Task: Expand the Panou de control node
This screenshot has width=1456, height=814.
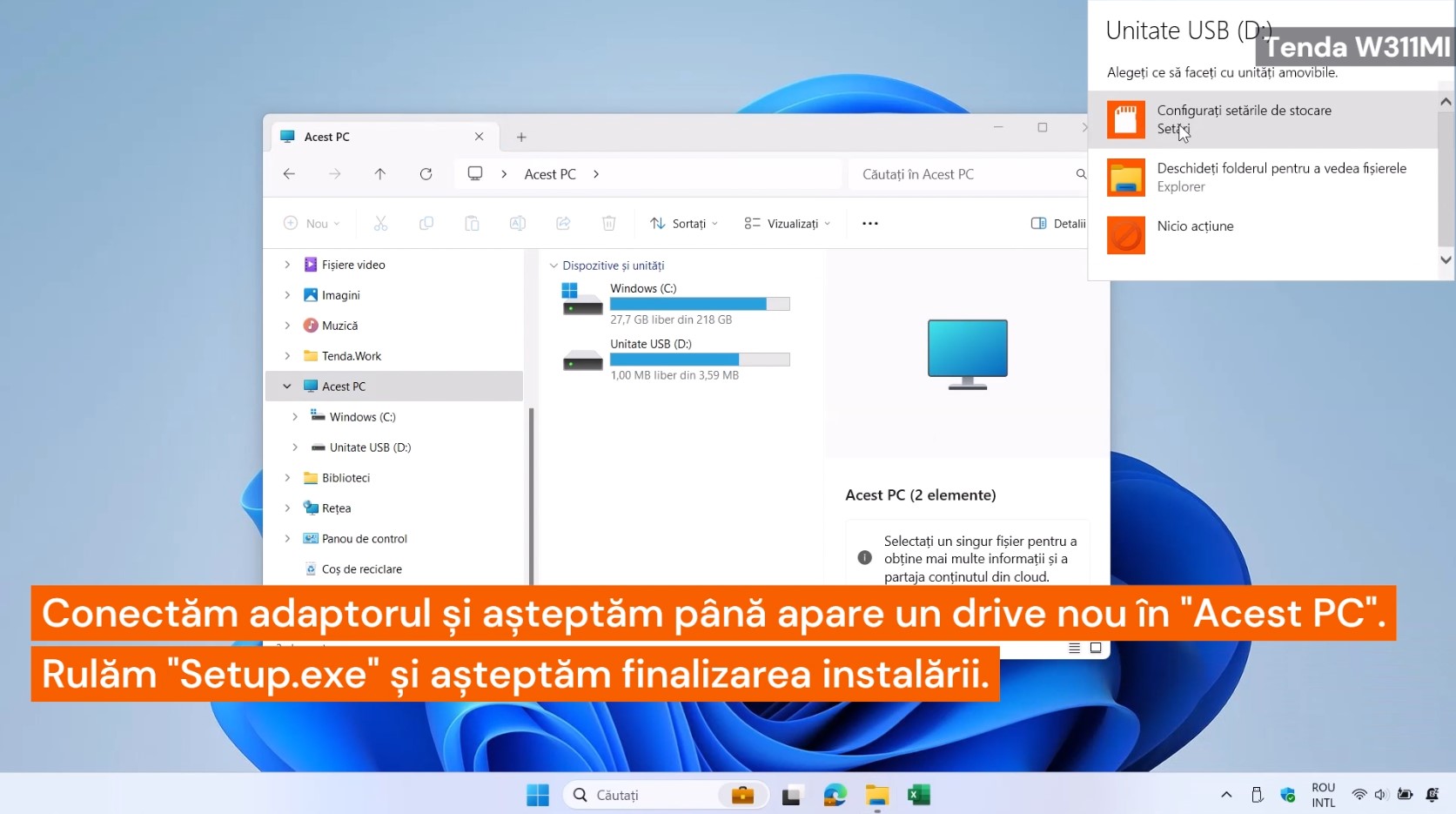Action: click(287, 539)
